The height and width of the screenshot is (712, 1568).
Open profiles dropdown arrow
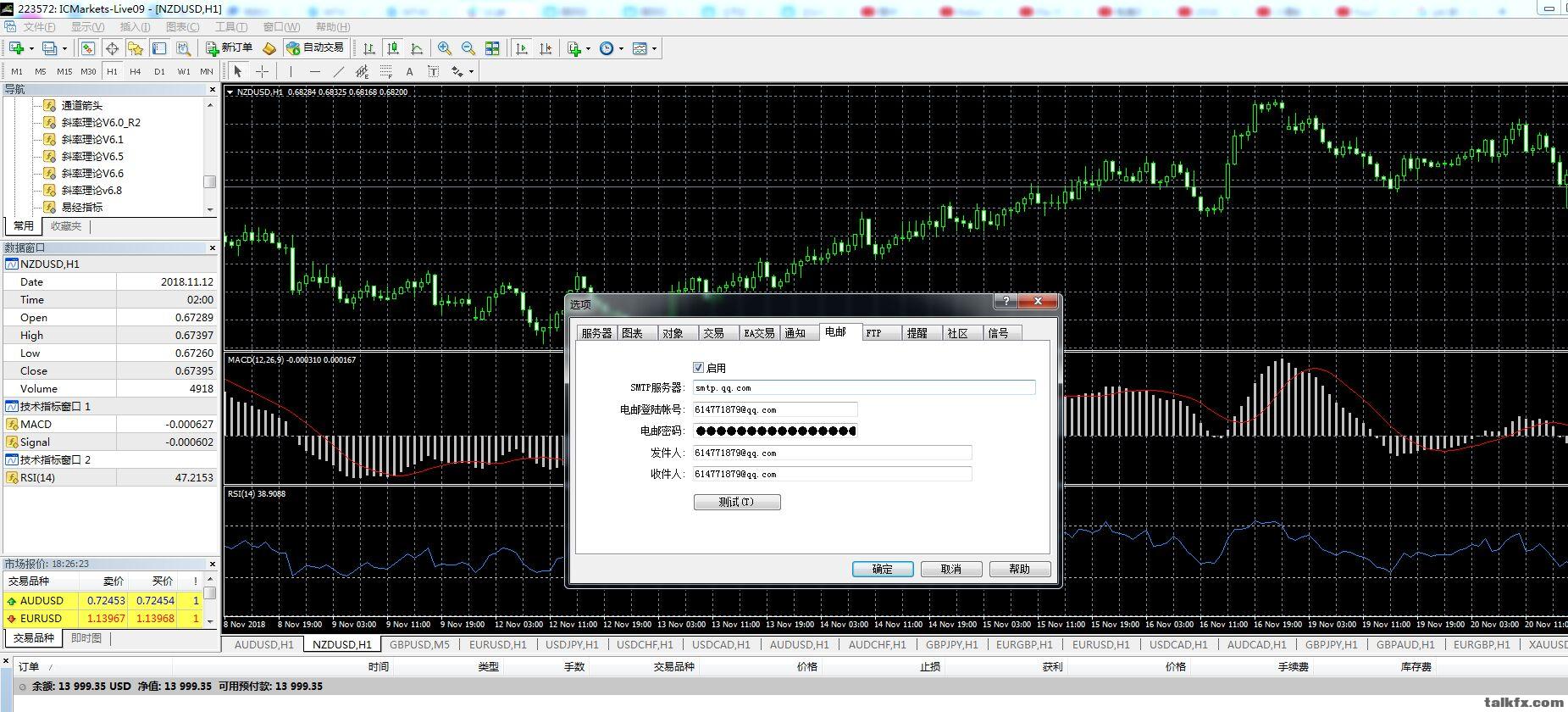(64, 48)
